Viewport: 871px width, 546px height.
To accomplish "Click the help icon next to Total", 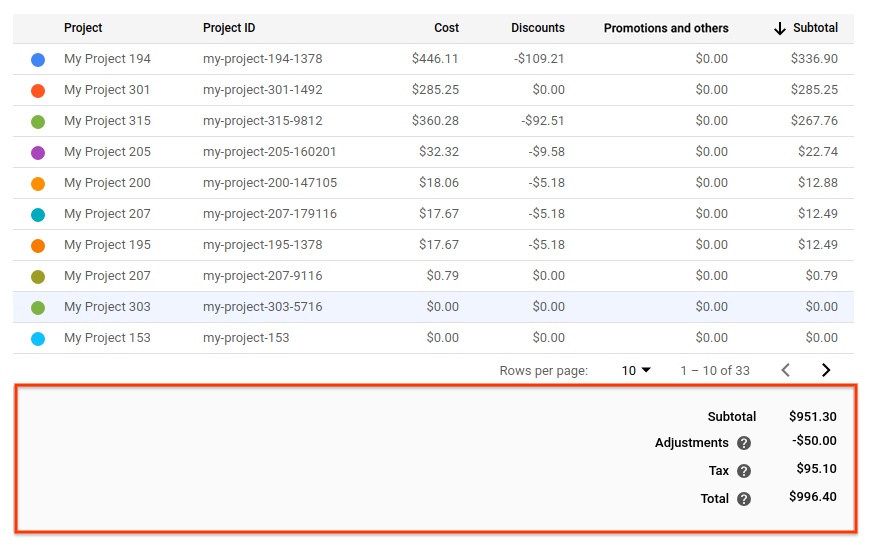I will (744, 499).
